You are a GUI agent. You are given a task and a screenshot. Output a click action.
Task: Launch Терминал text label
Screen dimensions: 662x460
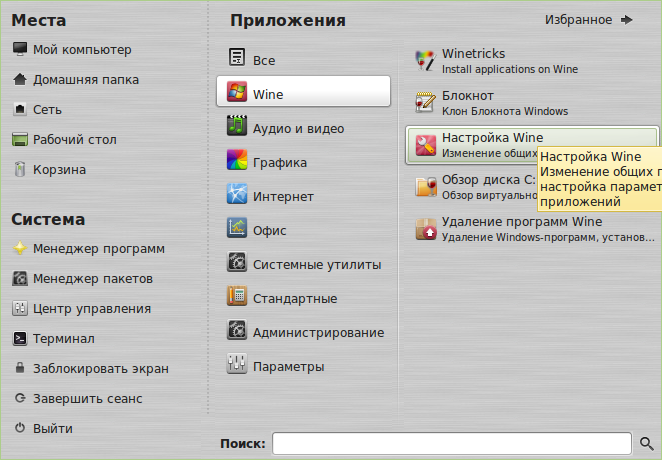pyautogui.click(x=64, y=339)
